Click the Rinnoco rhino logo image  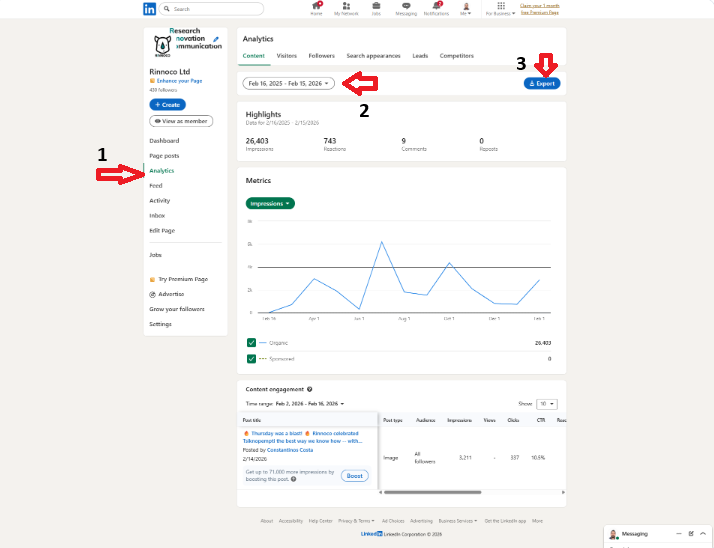(163, 46)
